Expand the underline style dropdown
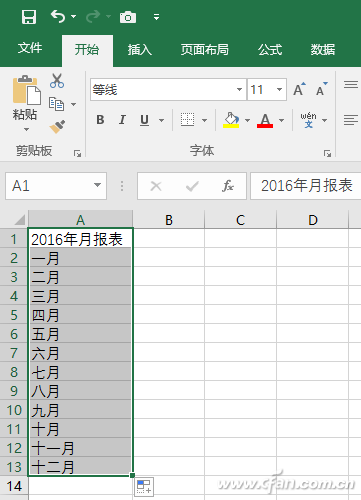361x500 pixels. pos(162,120)
